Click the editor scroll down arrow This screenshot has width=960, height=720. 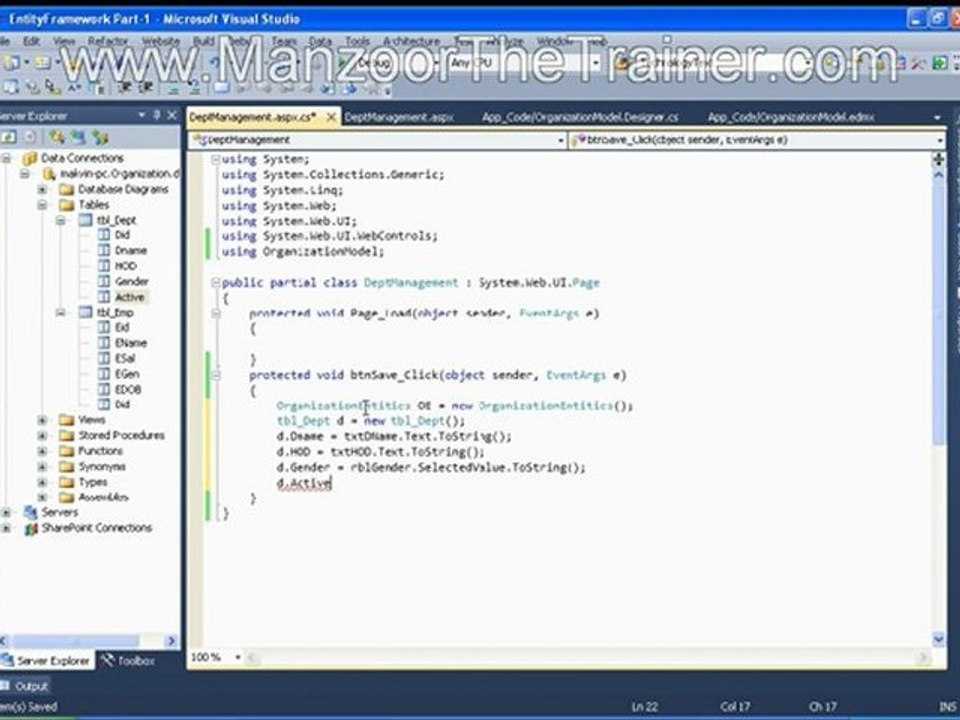click(x=938, y=640)
